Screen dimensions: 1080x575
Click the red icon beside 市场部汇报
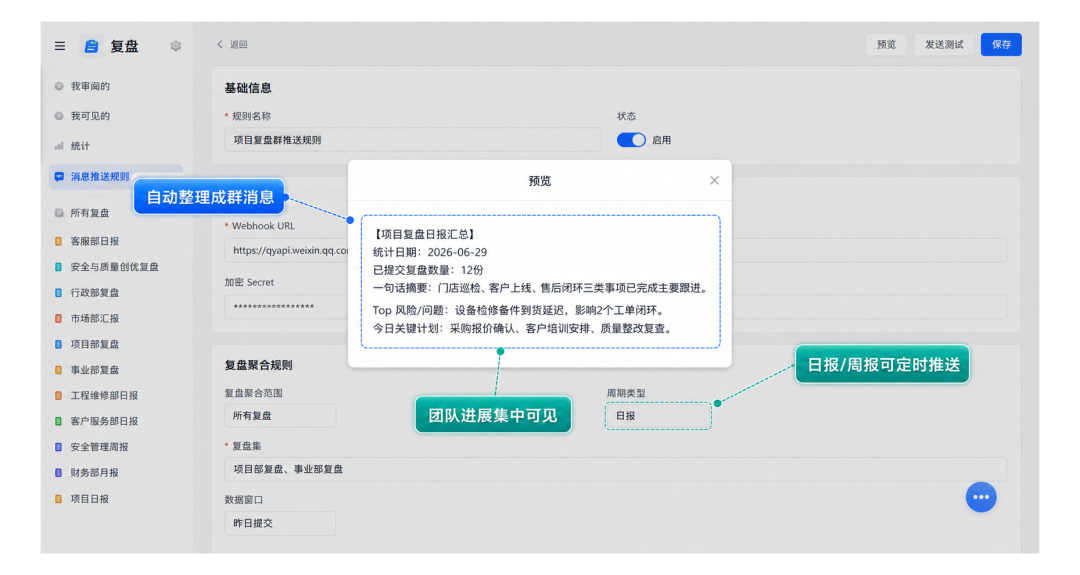[59, 318]
